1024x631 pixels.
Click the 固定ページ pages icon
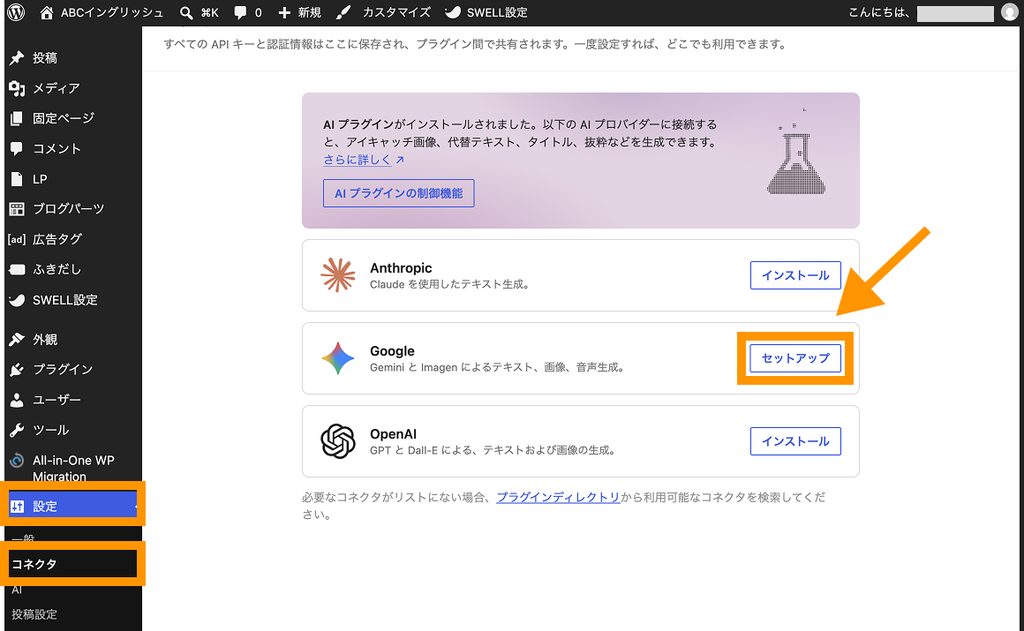click(x=17, y=118)
